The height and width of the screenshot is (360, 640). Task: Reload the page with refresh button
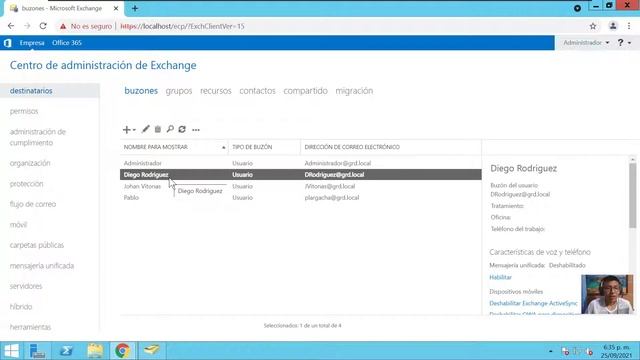[43, 26]
